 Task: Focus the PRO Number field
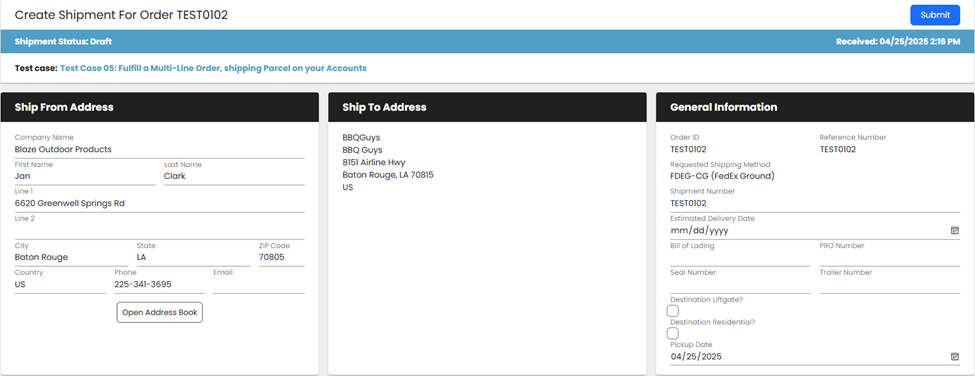coord(890,258)
